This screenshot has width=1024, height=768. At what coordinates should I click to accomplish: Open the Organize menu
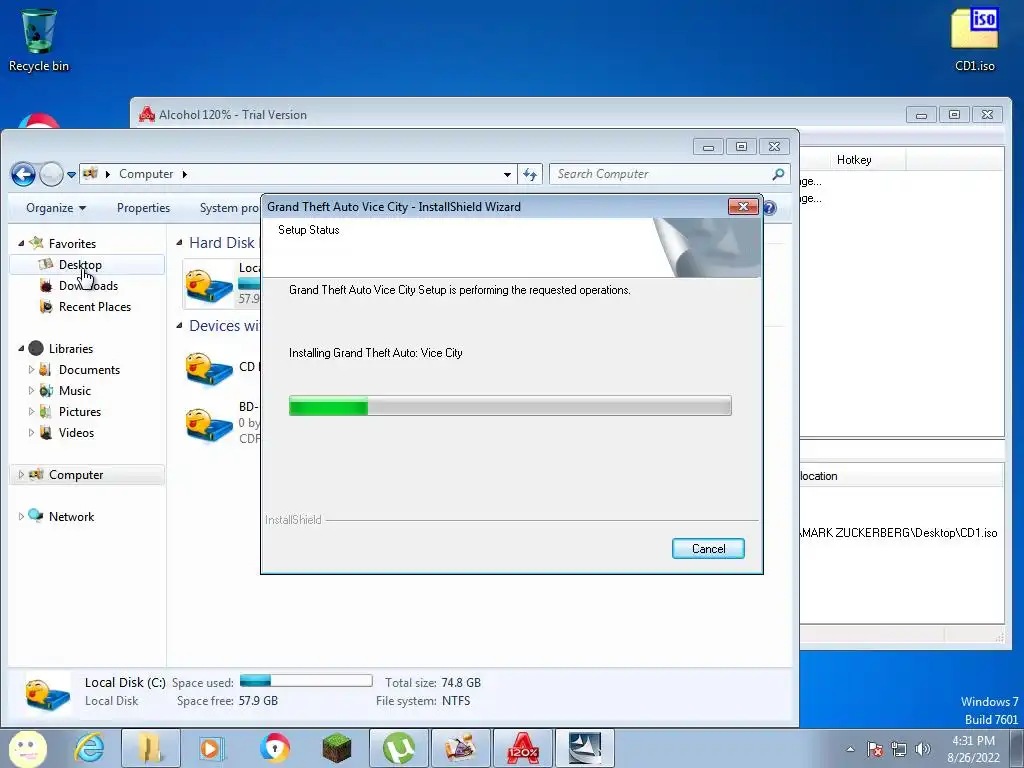click(x=56, y=208)
